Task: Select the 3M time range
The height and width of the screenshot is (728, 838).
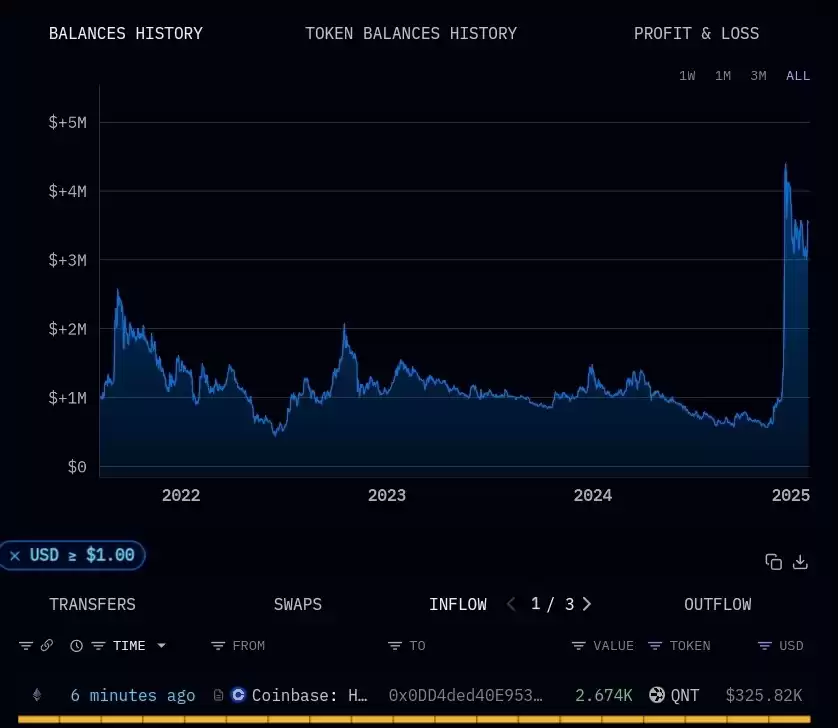Action: (x=758, y=76)
